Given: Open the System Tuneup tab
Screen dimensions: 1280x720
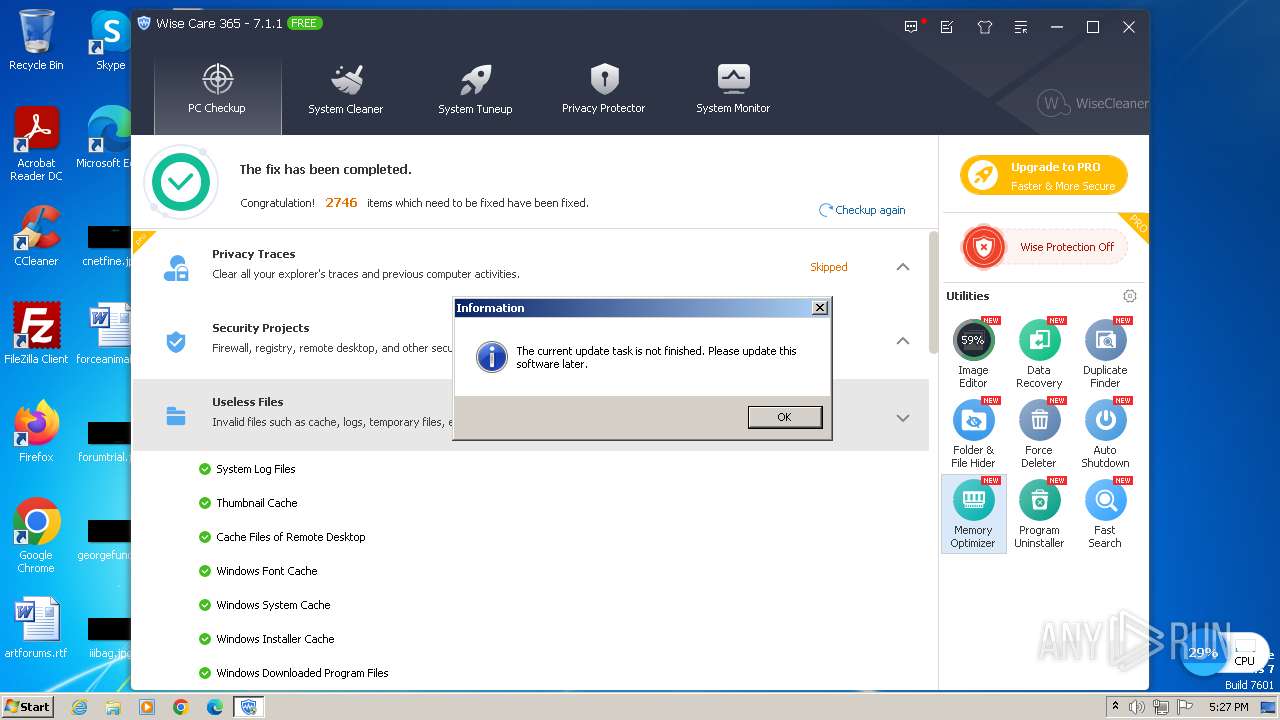Looking at the screenshot, I should pos(475,90).
